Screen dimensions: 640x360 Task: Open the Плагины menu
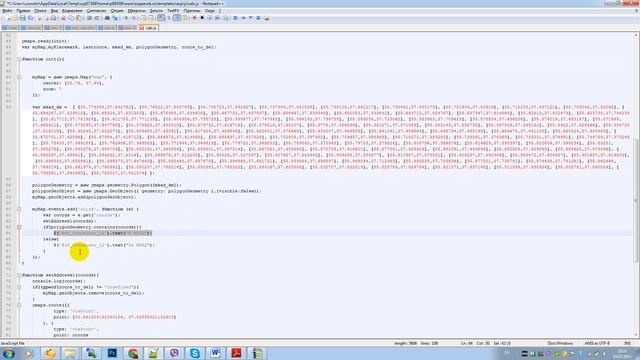[192, 11]
